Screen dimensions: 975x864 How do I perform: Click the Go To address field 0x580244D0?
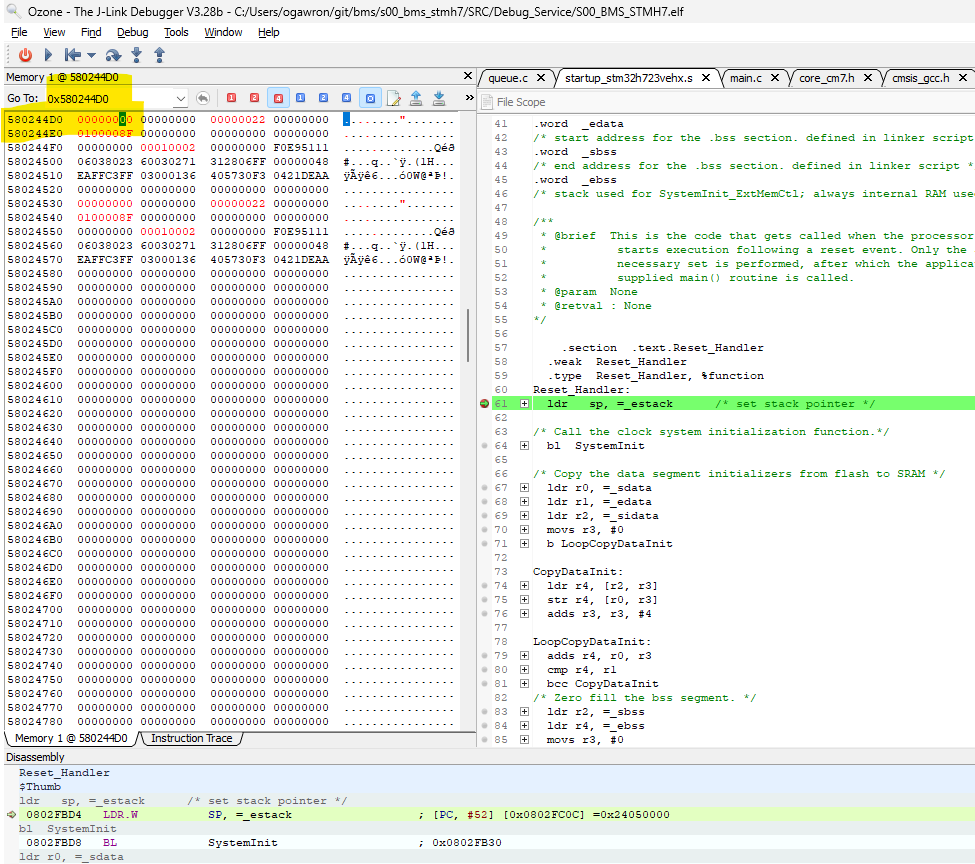pyautogui.click(x=110, y=99)
